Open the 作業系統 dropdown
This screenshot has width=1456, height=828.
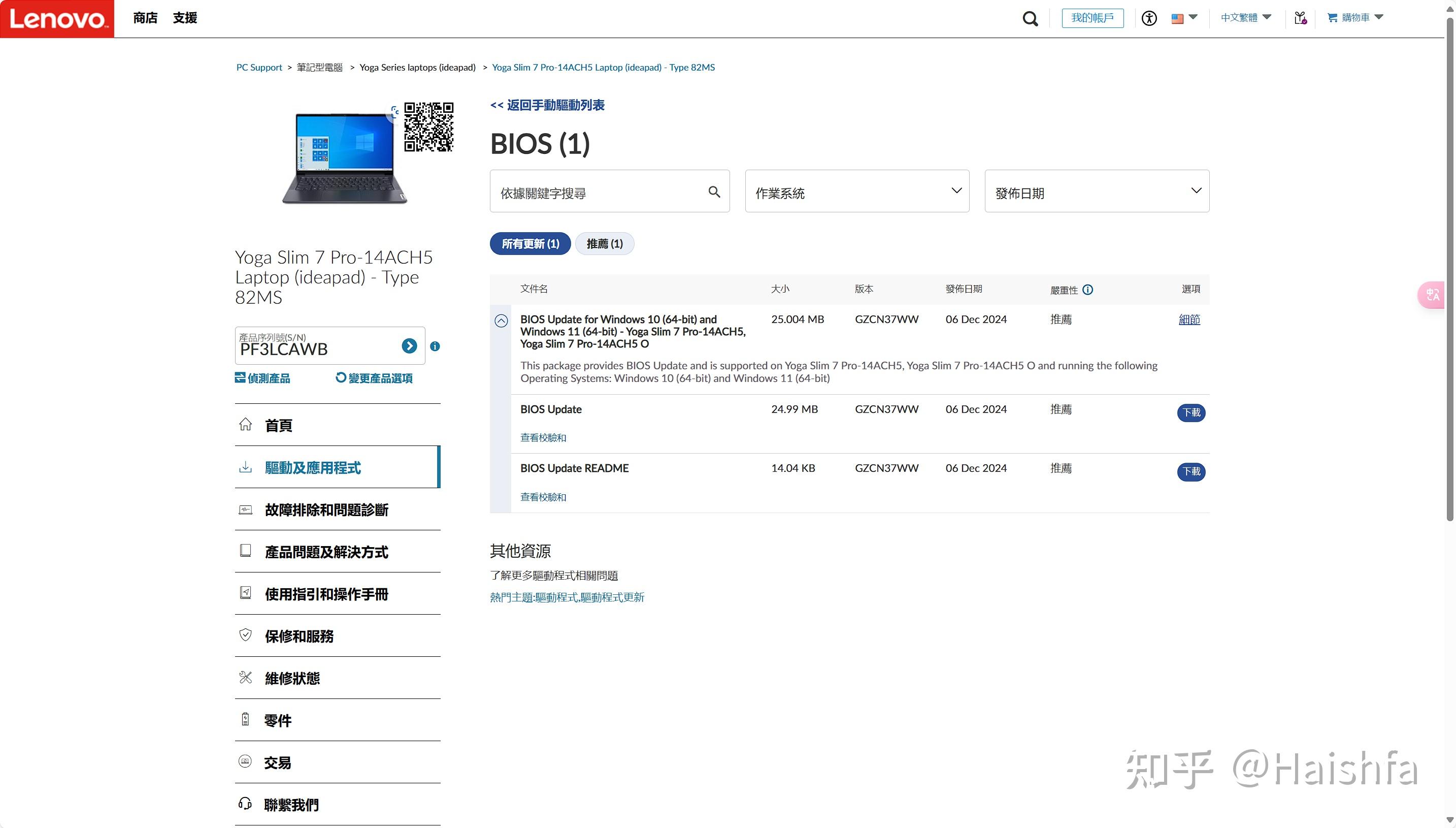tap(856, 191)
